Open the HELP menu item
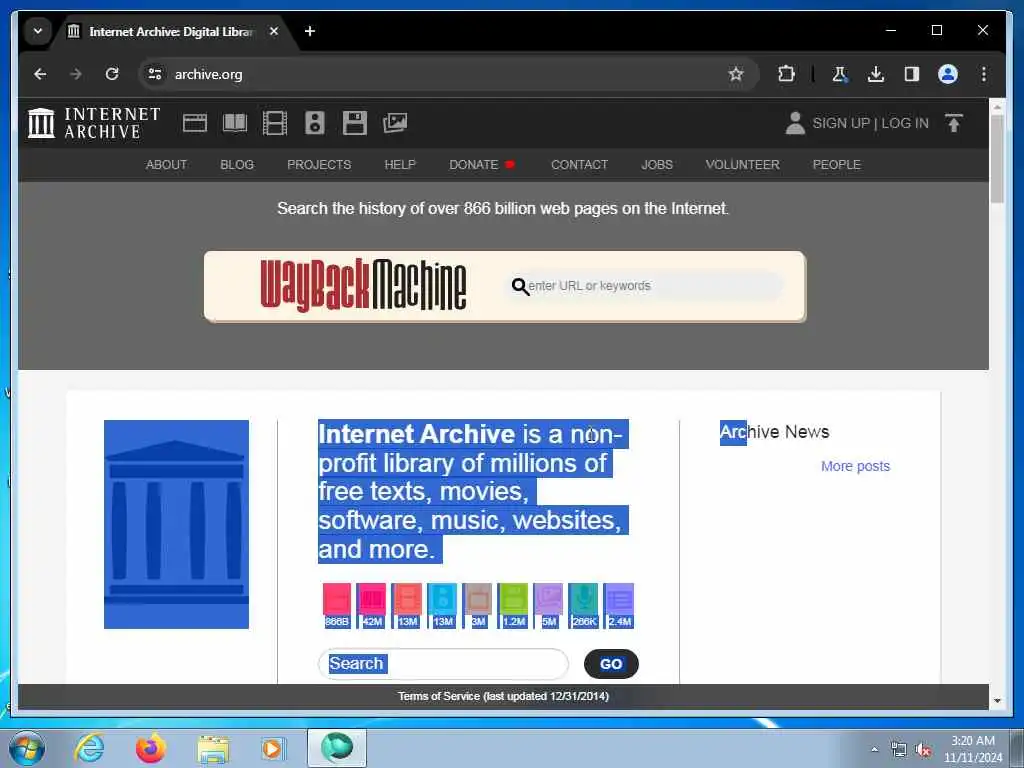 click(x=400, y=165)
